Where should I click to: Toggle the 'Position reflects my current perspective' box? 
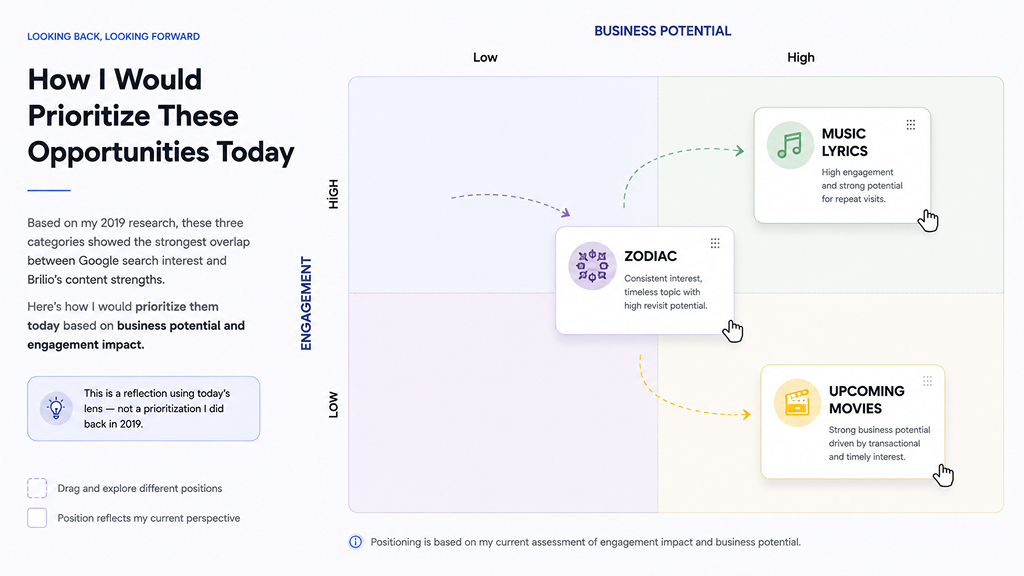37,518
